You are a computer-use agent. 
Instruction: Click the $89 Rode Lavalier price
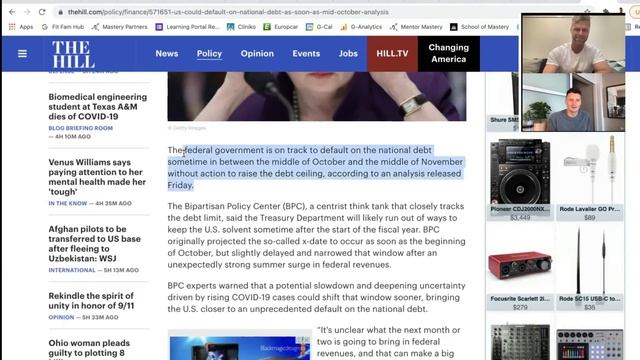(590, 218)
